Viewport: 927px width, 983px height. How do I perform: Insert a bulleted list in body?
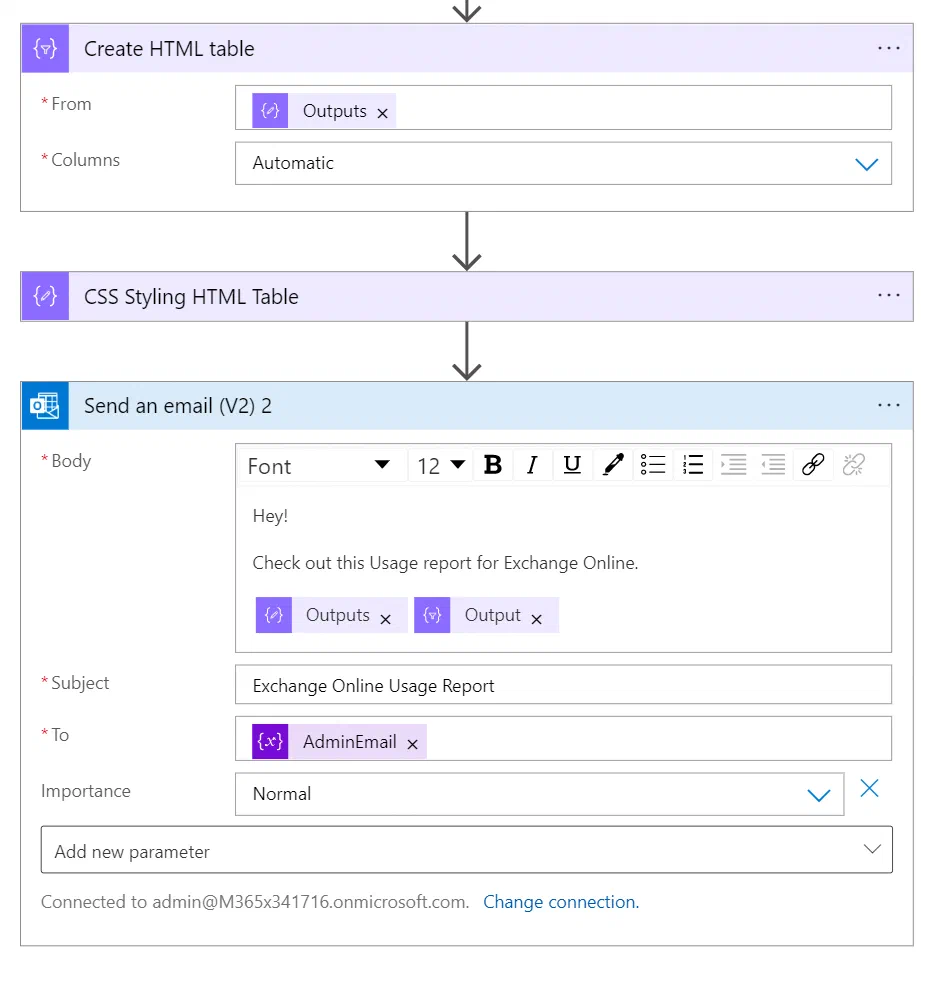click(x=652, y=465)
